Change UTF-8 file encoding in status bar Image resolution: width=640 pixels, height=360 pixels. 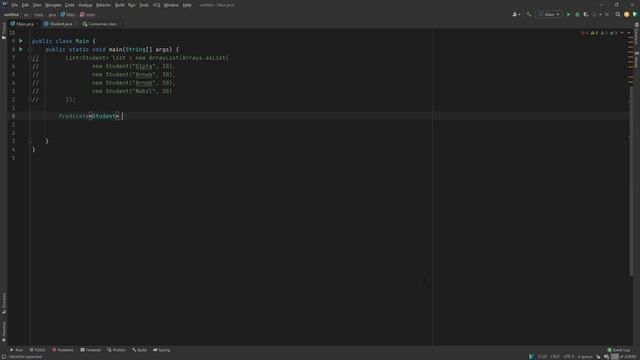click(569, 357)
